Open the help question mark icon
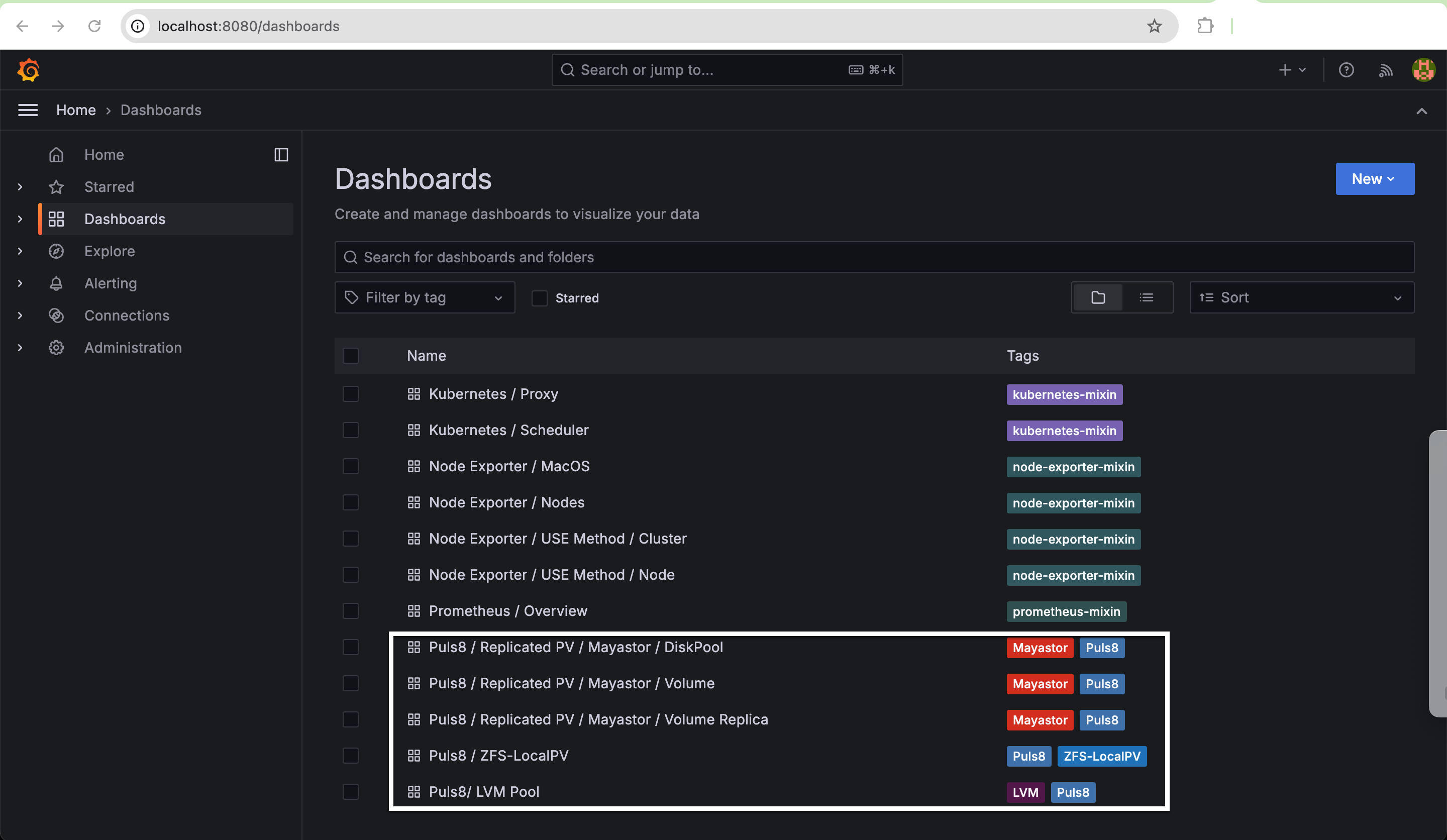The image size is (1447, 840). [x=1347, y=70]
